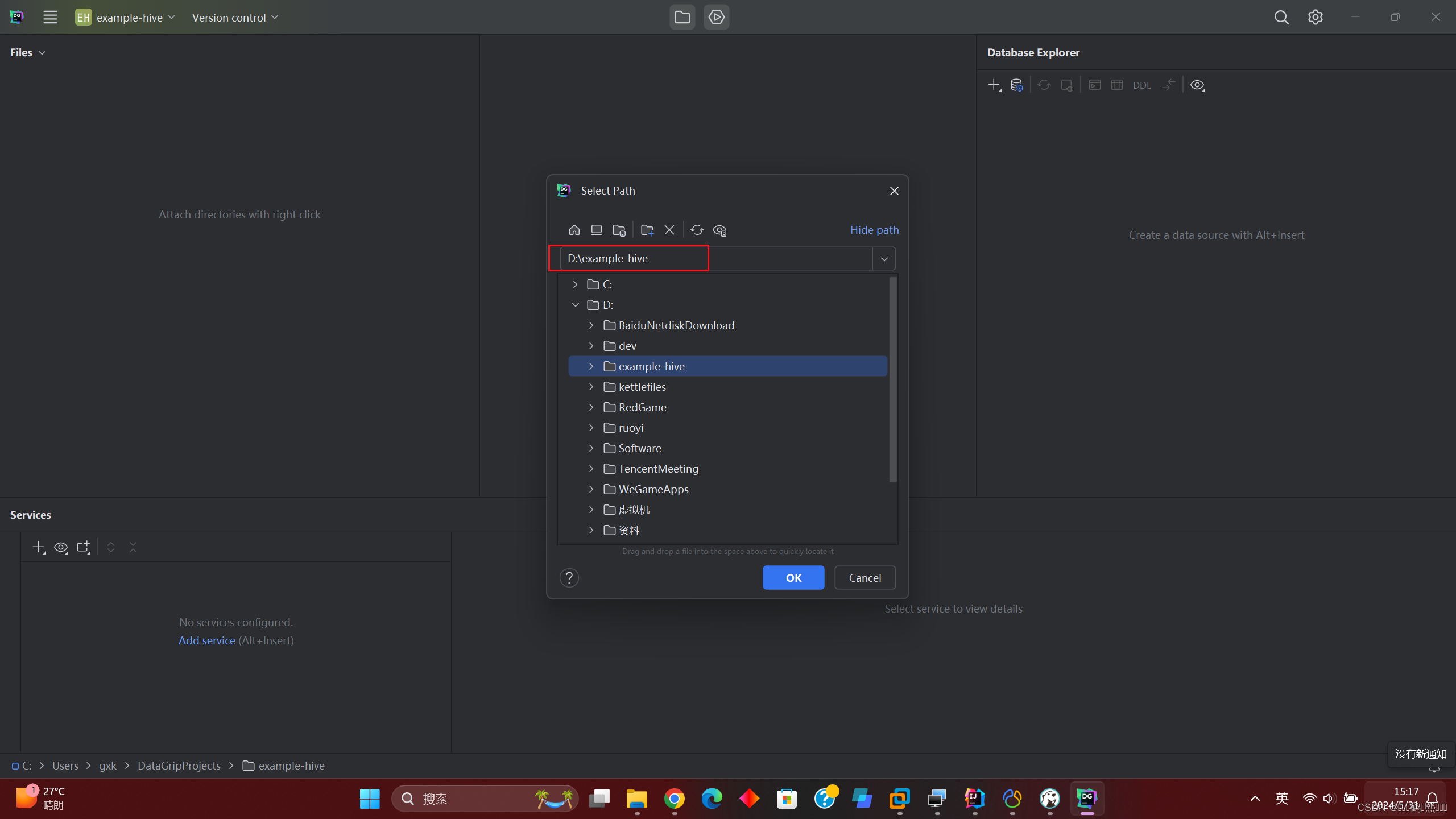Image resolution: width=1456 pixels, height=819 pixels.
Task: Toggle the view options eye in Database Explorer
Action: 1197,85
